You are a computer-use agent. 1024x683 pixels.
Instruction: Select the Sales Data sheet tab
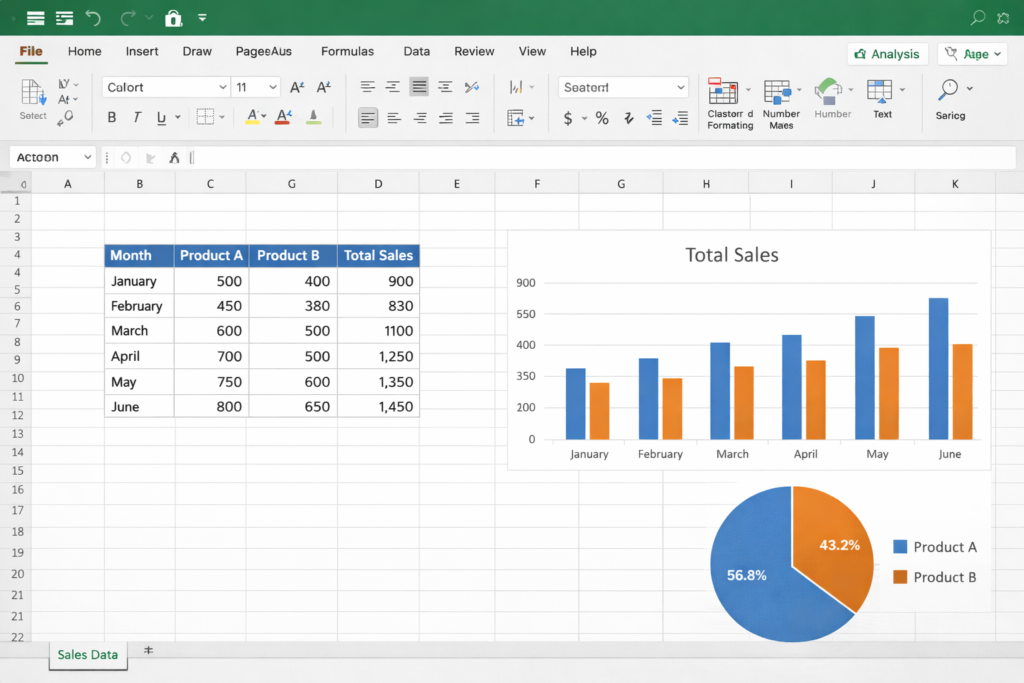pyautogui.click(x=88, y=654)
